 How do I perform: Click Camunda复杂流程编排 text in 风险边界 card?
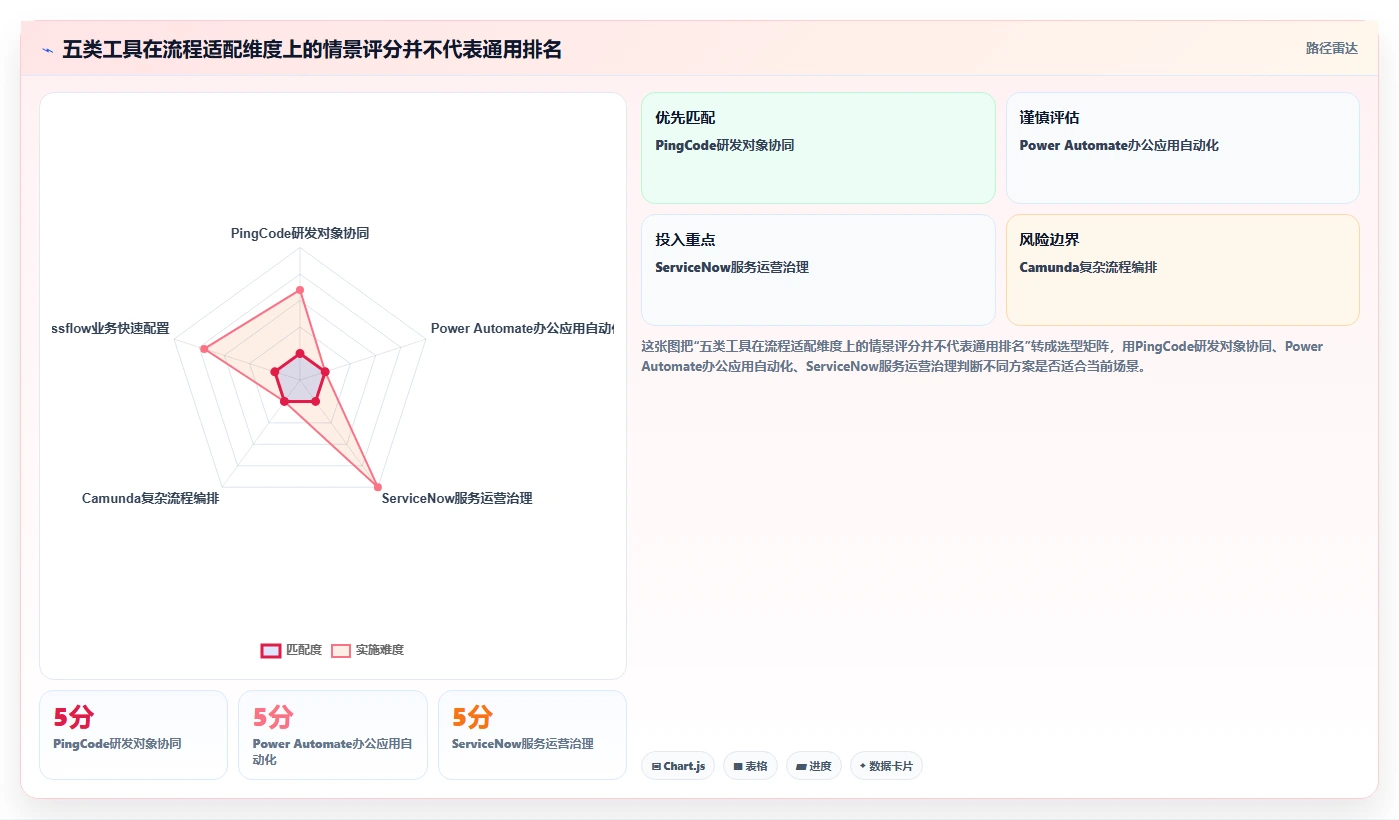1088,267
